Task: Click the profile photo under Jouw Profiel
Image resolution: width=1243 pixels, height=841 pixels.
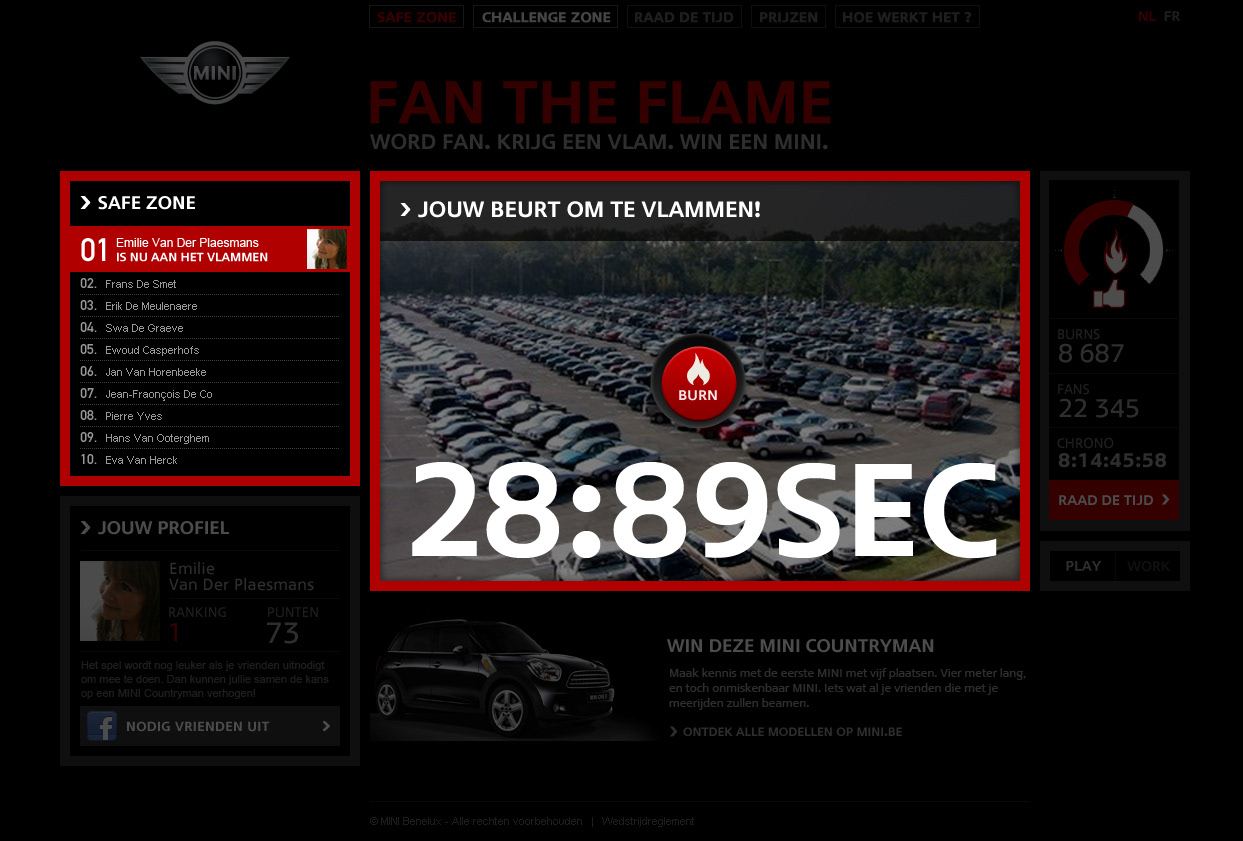Action: [120, 601]
